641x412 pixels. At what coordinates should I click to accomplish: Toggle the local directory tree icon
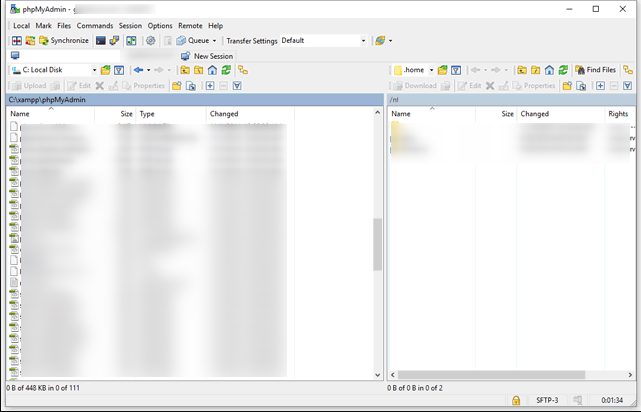click(x=243, y=70)
